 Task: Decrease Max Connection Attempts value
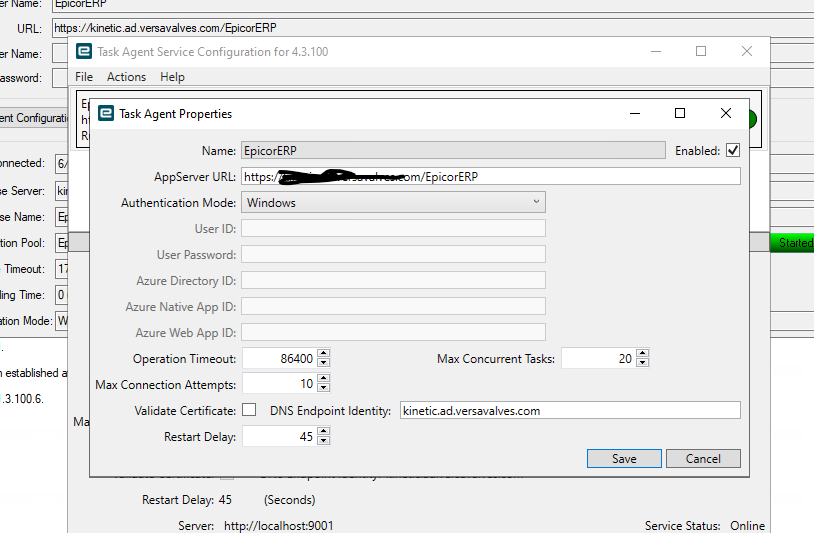323,389
